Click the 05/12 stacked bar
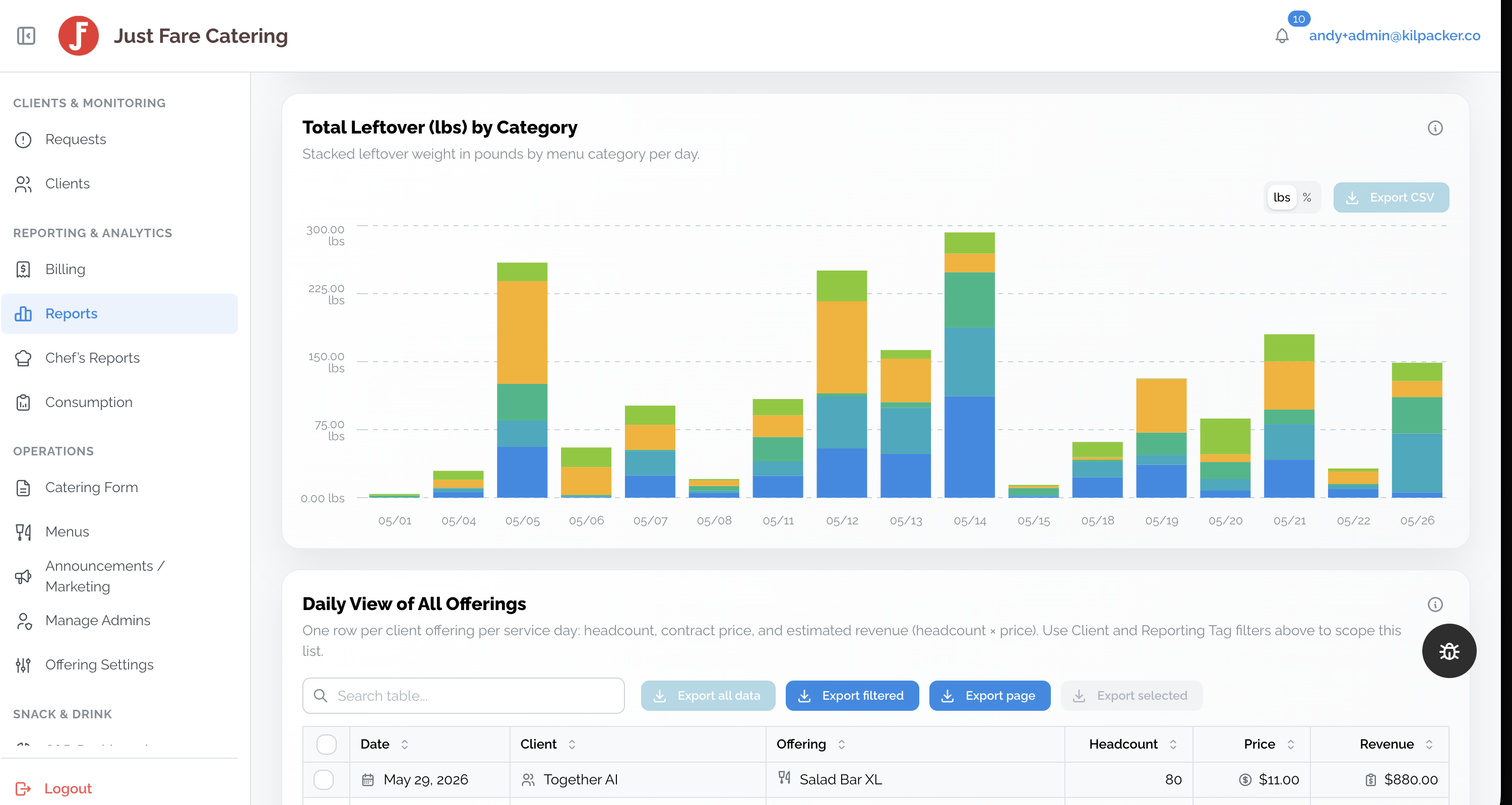The width and height of the screenshot is (1512, 805). coord(842,384)
